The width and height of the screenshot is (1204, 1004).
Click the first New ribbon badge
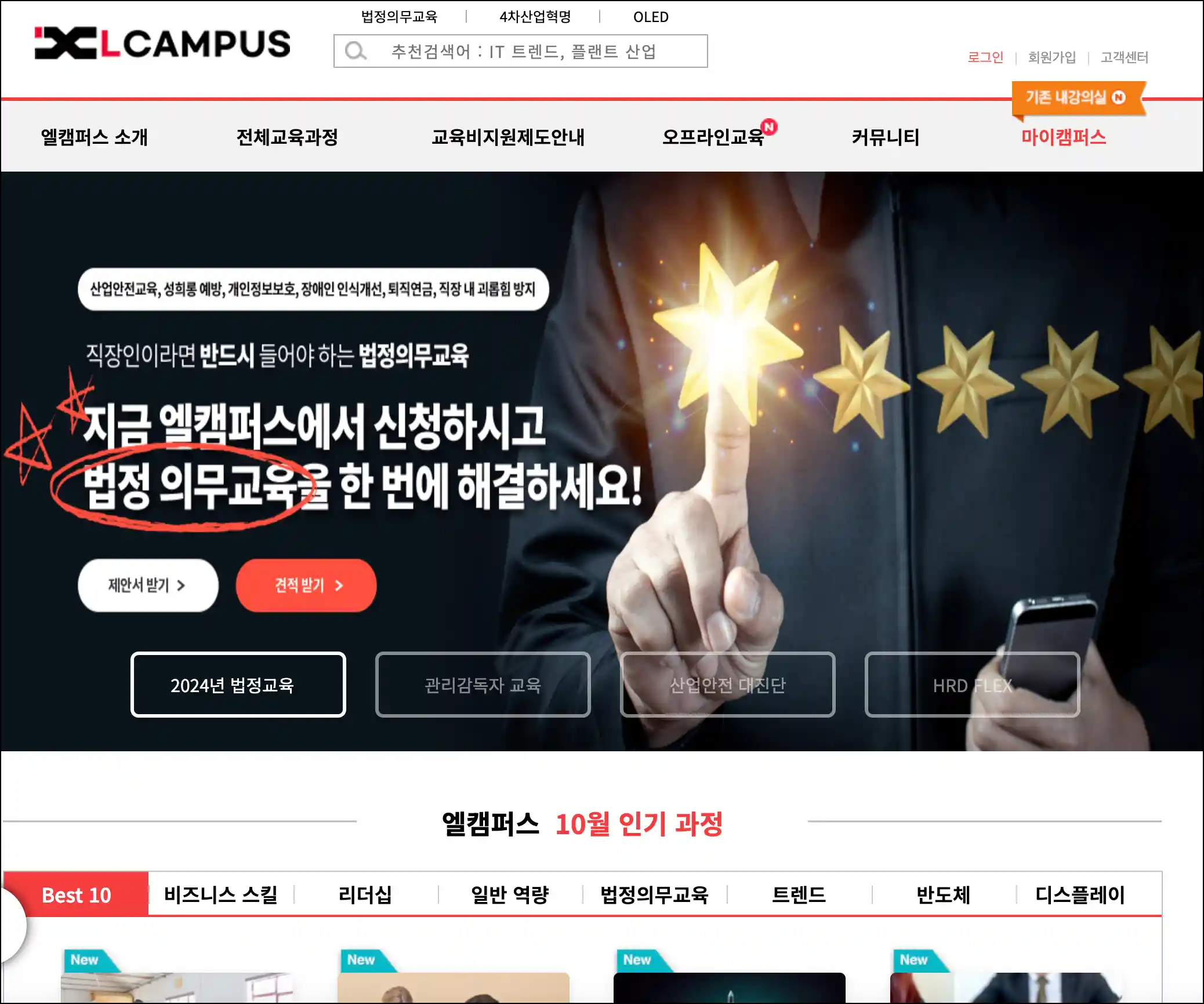(x=90, y=961)
